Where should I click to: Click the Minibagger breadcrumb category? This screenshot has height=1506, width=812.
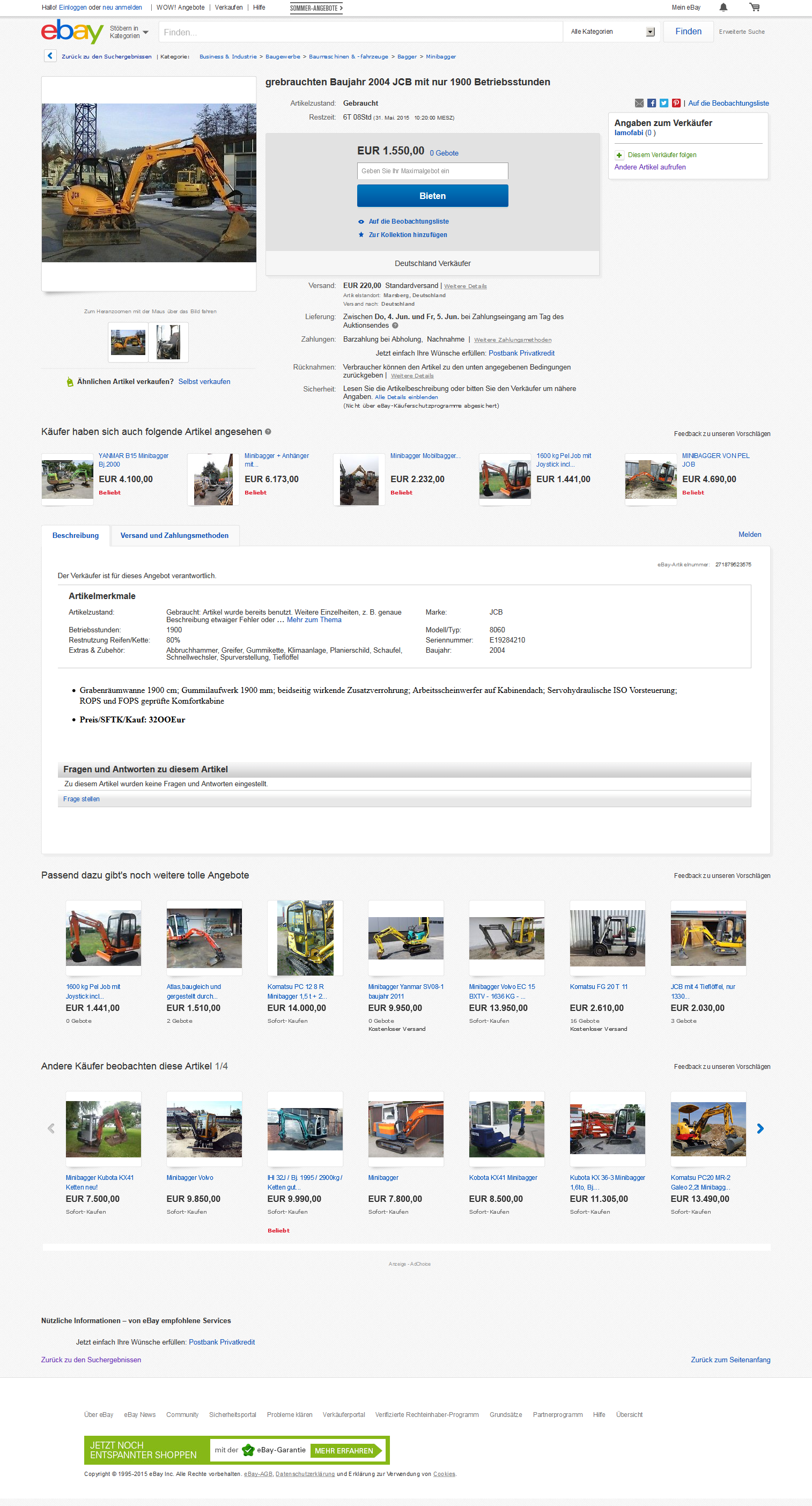pos(441,57)
